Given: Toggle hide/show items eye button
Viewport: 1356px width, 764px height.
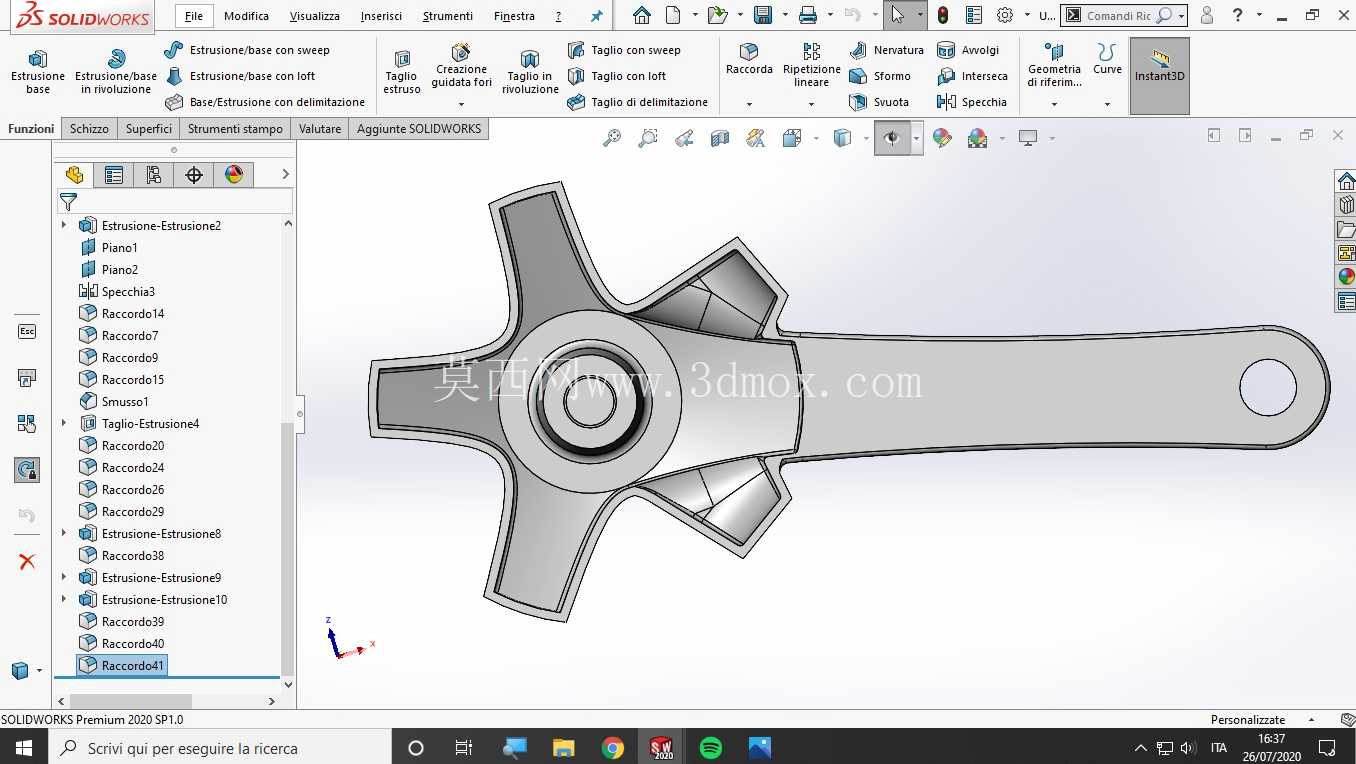Looking at the screenshot, I should point(892,138).
